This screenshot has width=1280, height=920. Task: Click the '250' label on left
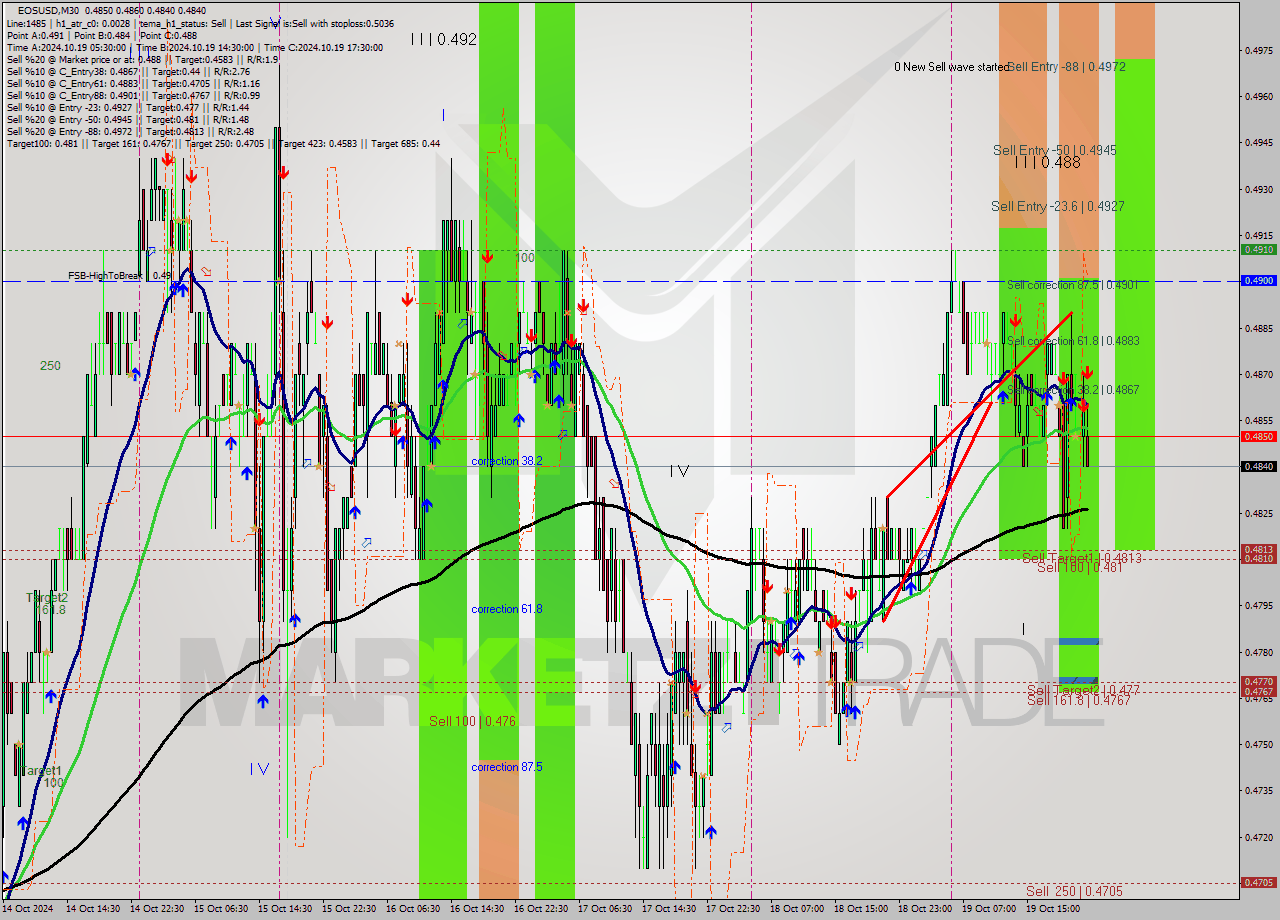coord(50,366)
